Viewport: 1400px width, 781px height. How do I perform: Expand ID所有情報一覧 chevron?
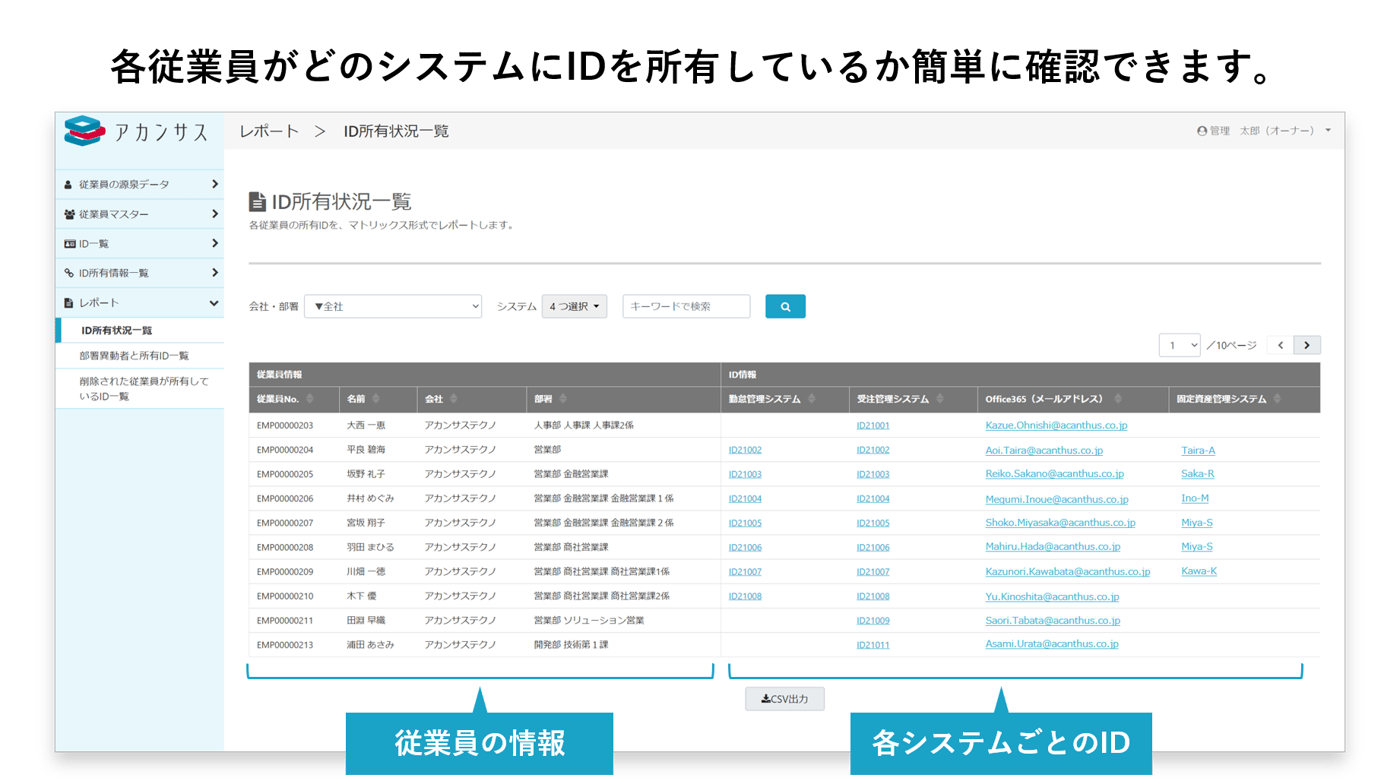[214, 272]
